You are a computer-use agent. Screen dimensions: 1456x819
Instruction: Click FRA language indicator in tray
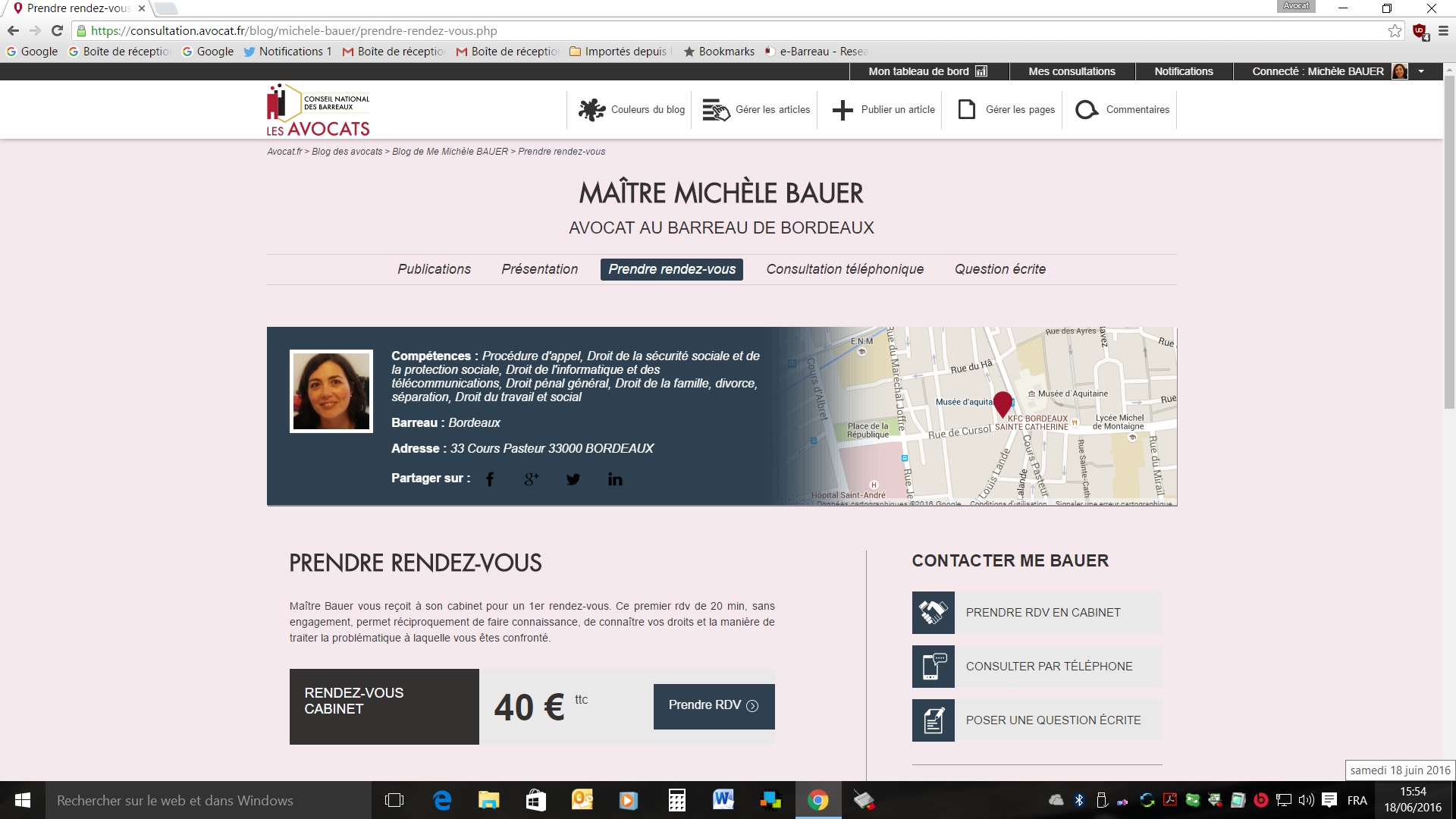click(1357, 800)
